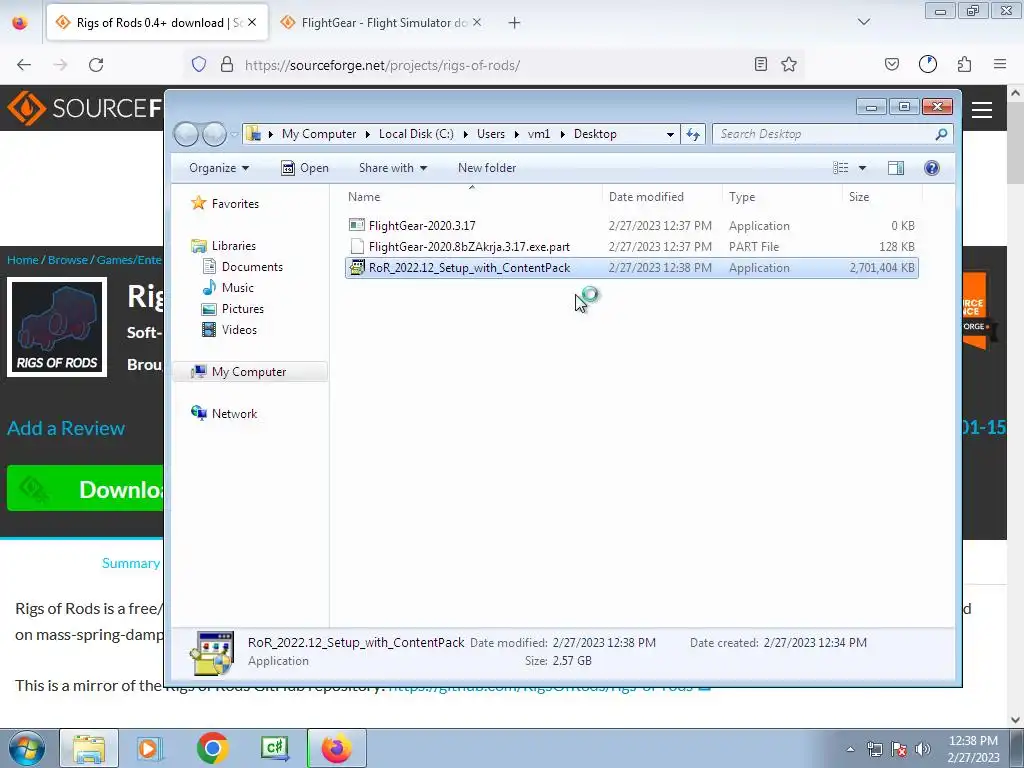List all tabs dropdown arrow in Firefox
This screenshot has height=768, width=1024.
pos(864,22)
